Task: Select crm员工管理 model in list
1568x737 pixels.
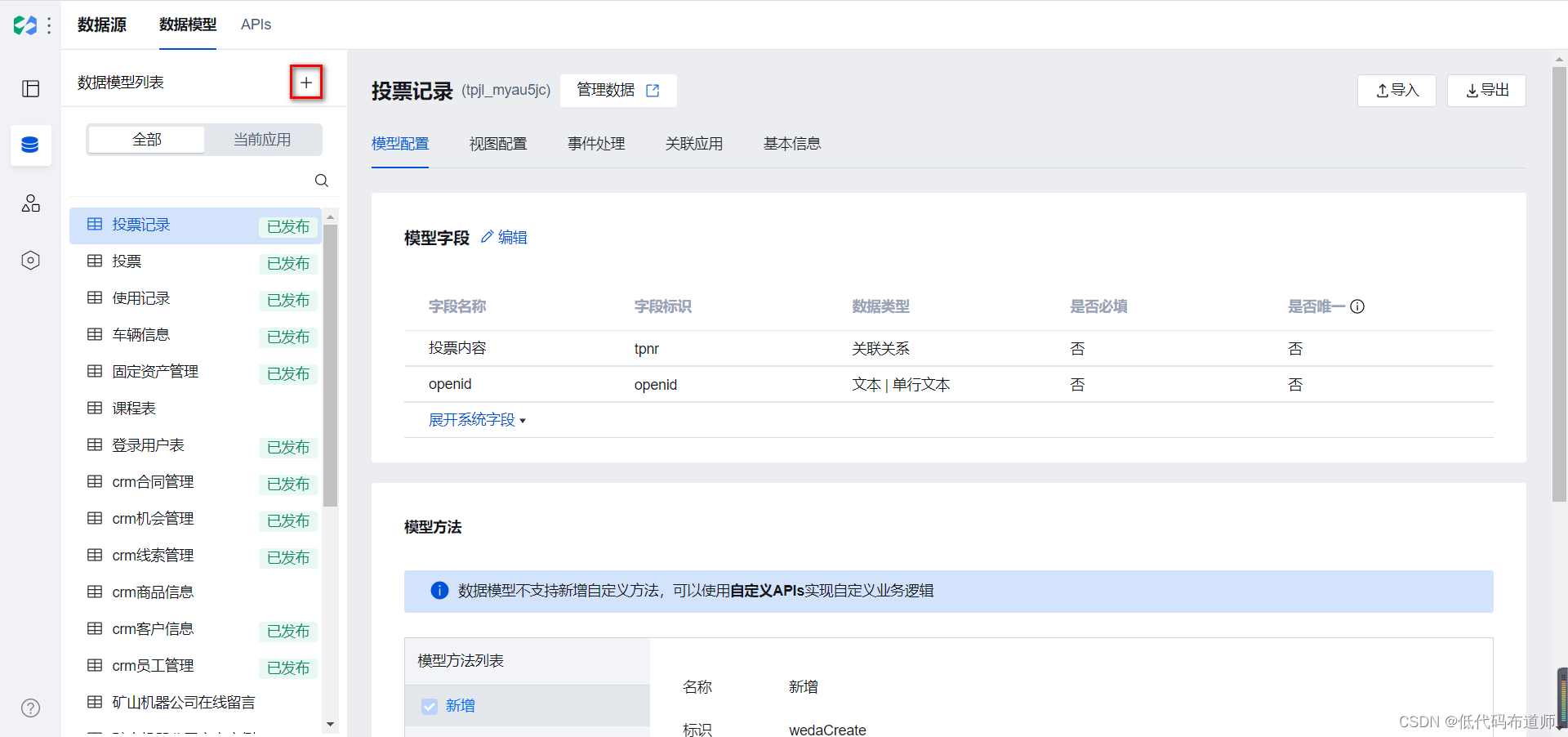Action: (195, 666)
